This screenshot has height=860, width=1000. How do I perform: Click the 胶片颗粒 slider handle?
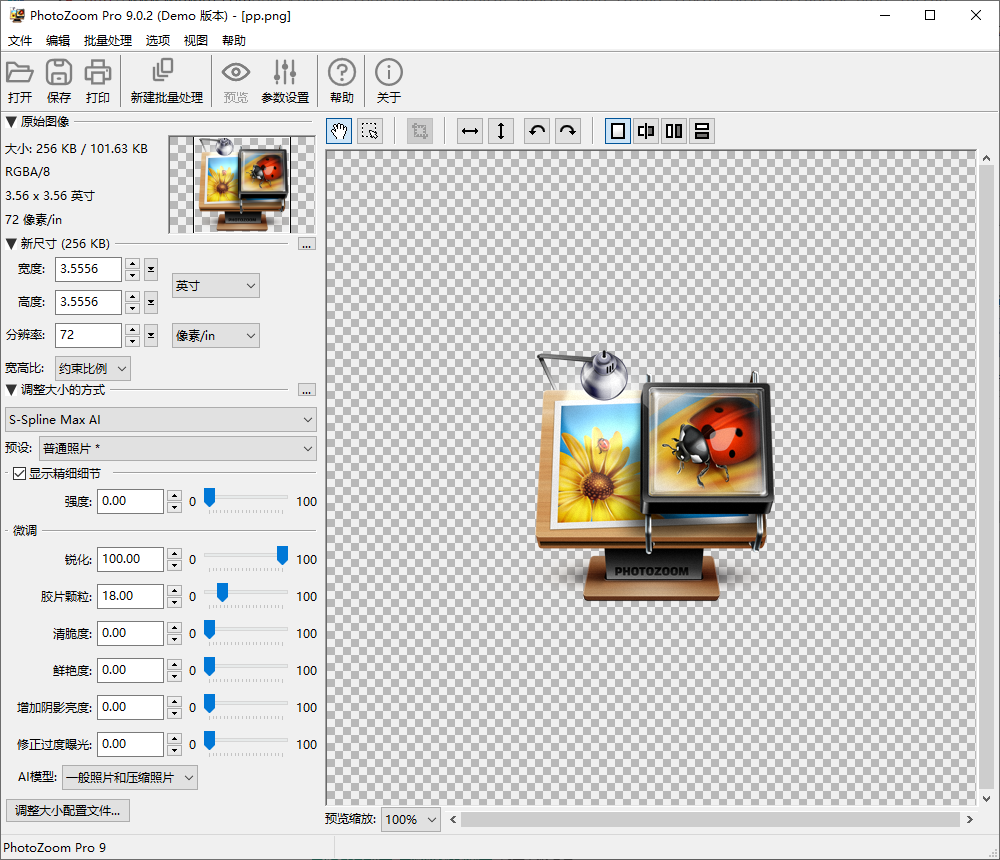222,593
